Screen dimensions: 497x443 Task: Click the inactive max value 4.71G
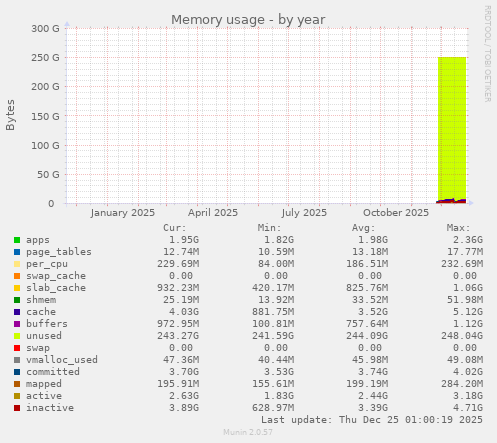click(x=468, y=408)
